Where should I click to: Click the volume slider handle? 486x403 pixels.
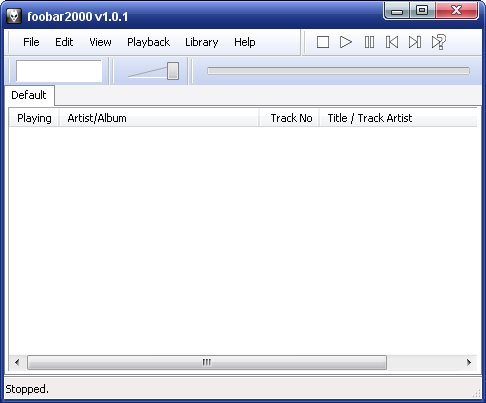click(173, 71)
